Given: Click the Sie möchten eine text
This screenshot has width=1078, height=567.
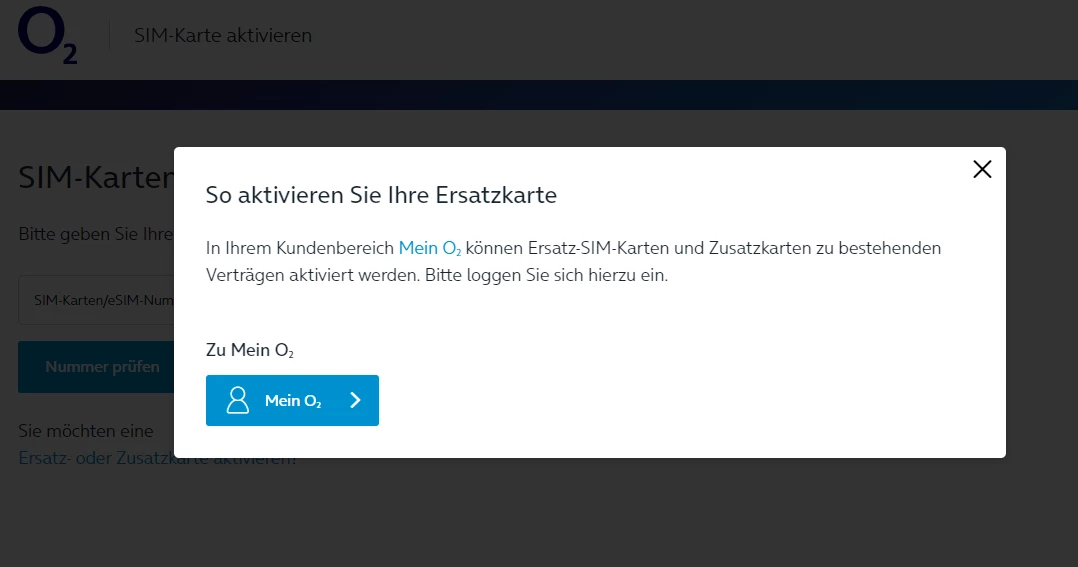Looking at the screenshot, I should click(x=86, y=431).
